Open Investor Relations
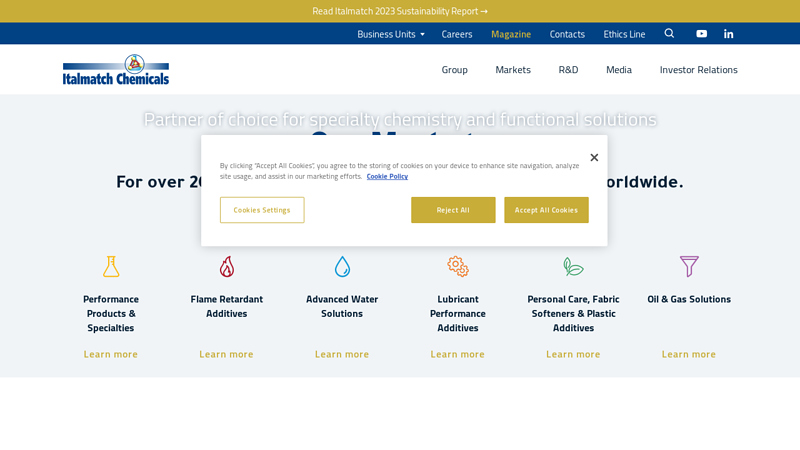 [698, 69]
